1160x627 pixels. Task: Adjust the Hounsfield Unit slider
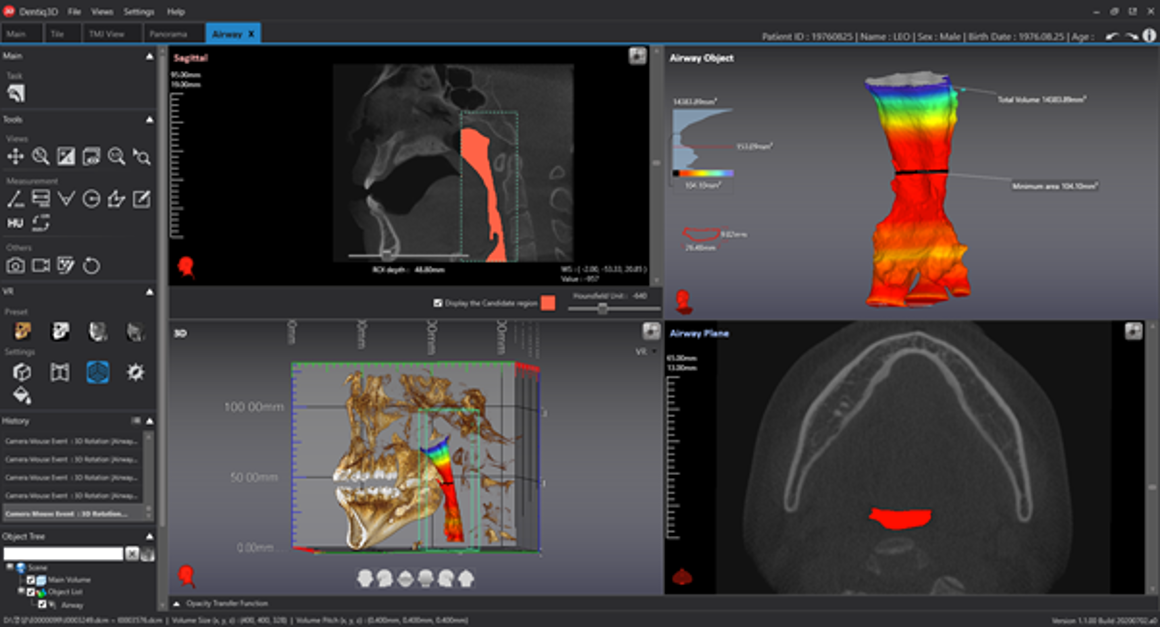click(602, 309)
